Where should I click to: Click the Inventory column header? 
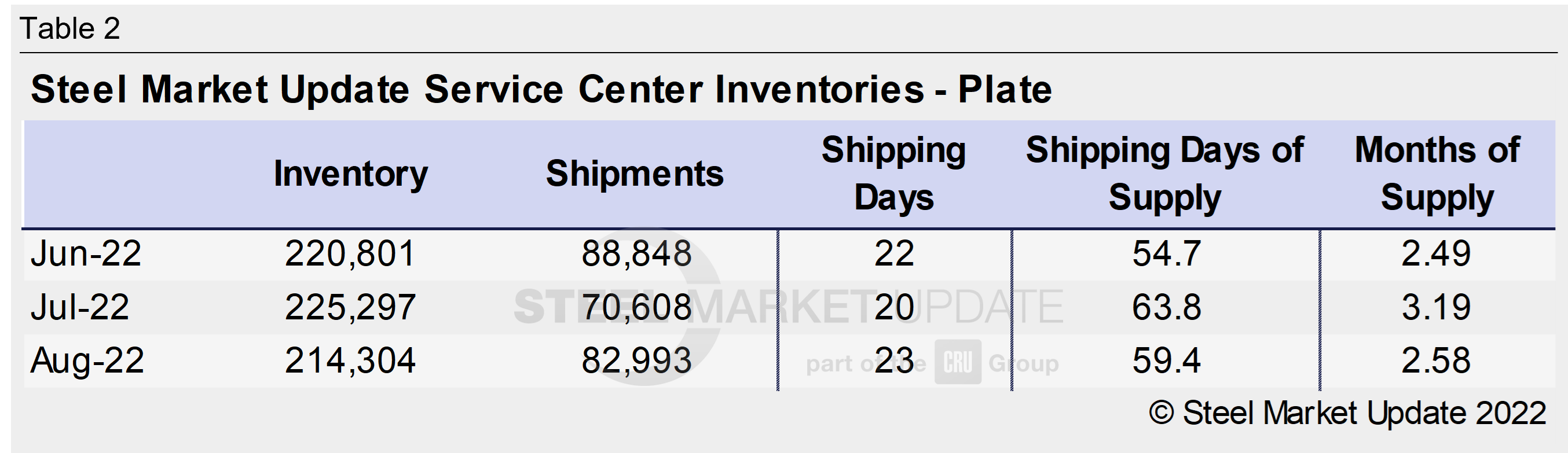coord(351,174)
